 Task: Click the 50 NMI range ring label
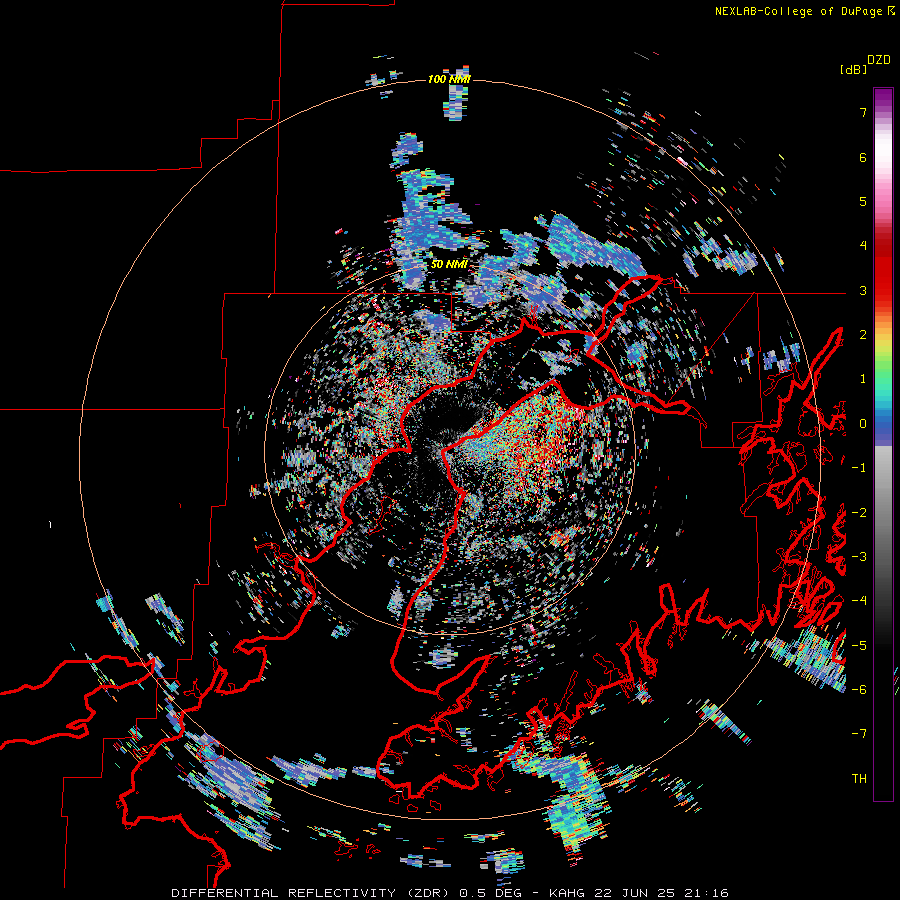(449, 265)
